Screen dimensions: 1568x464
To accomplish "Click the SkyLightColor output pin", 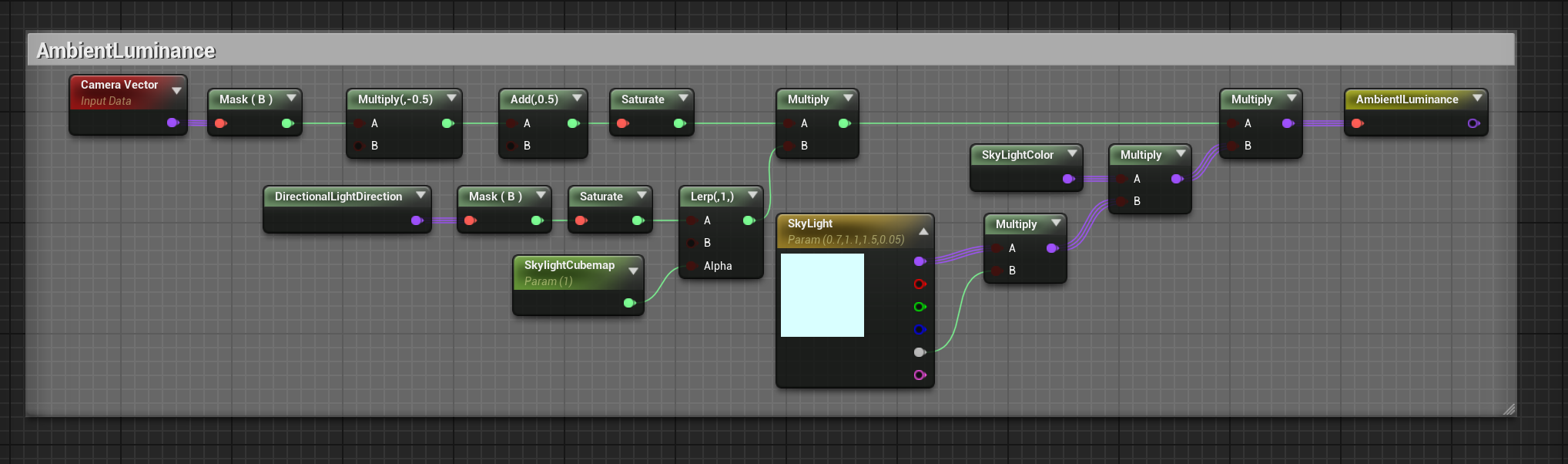I will coord(1068,179).
